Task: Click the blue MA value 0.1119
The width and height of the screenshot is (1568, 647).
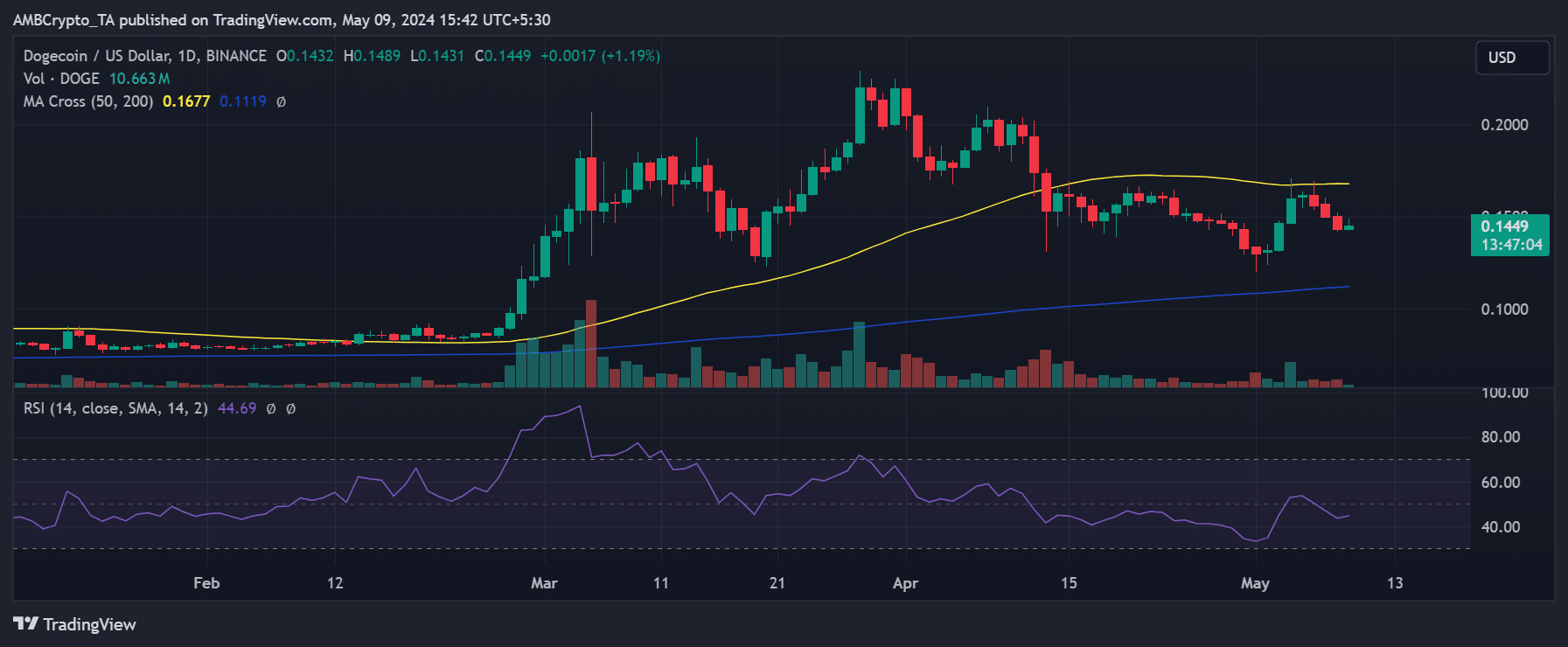Action: tap(243, 101)
